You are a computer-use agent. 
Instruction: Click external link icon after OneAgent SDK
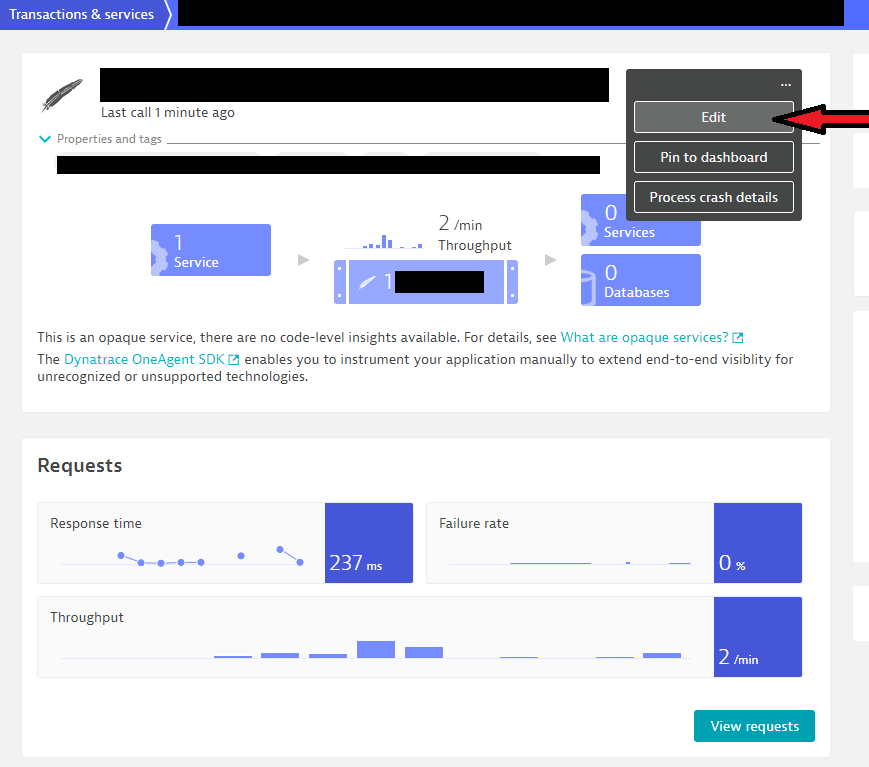[234, 360]
